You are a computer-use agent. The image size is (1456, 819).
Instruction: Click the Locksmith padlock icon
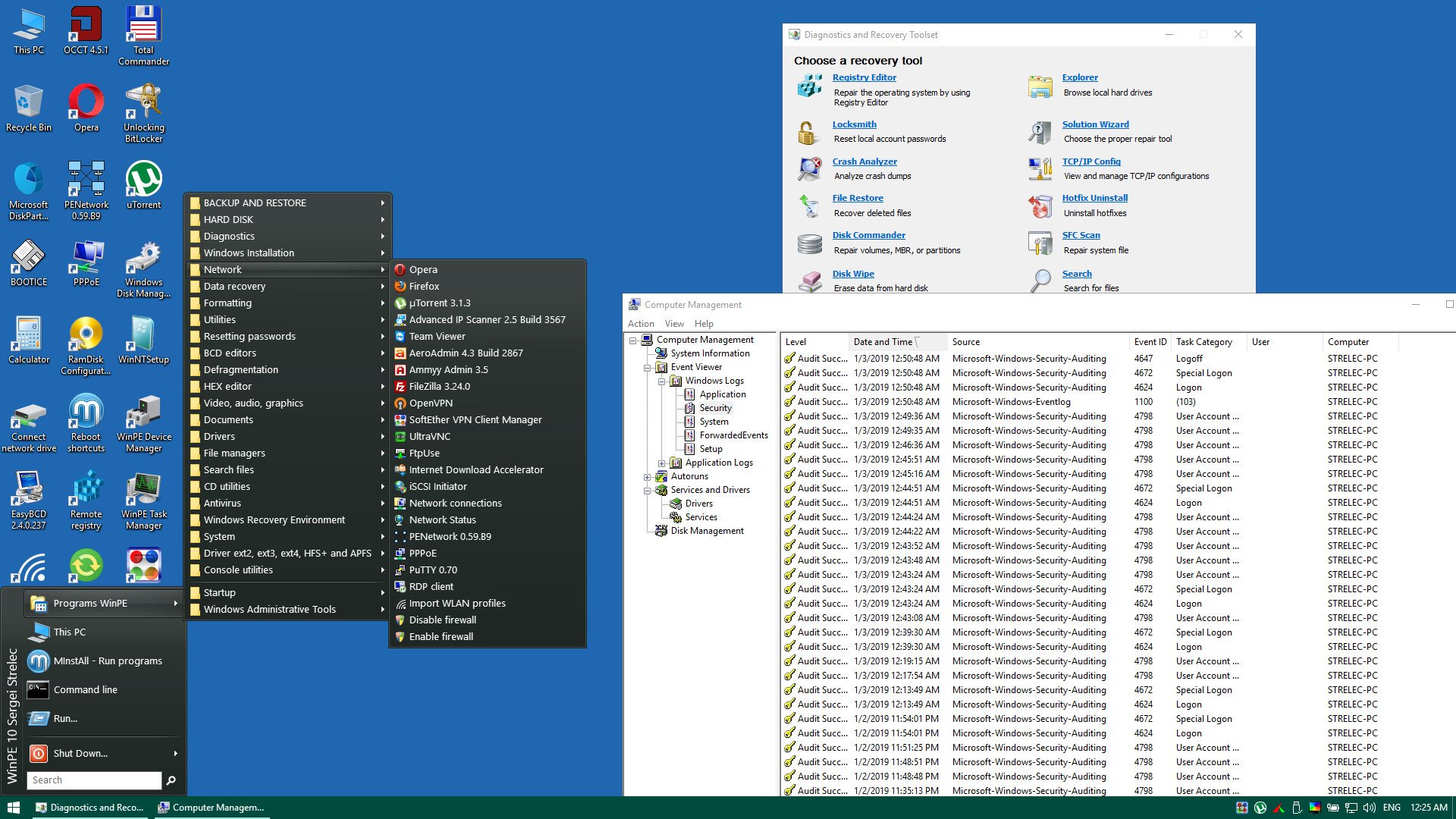pos(808,133)
